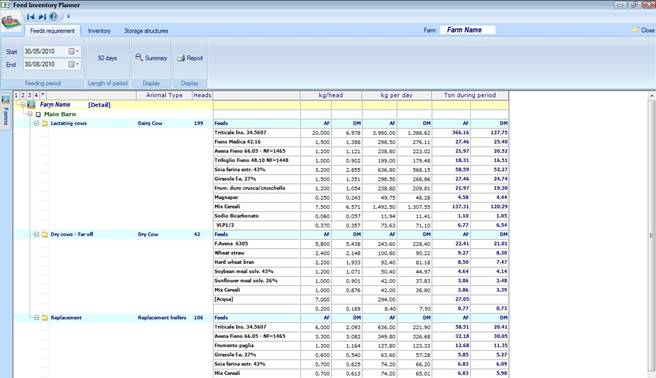Click the kg per day column header
656x378 pixels.
point(397,95)
